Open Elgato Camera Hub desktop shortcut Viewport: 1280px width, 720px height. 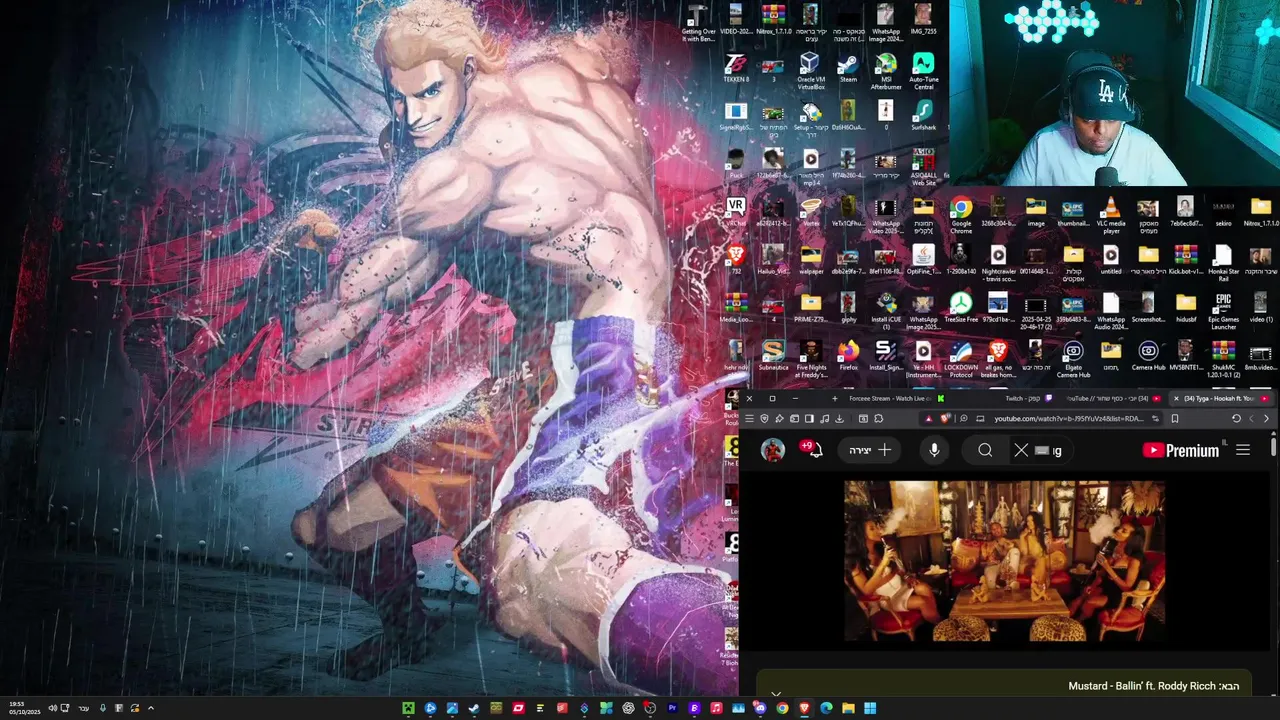point(1073,357)
